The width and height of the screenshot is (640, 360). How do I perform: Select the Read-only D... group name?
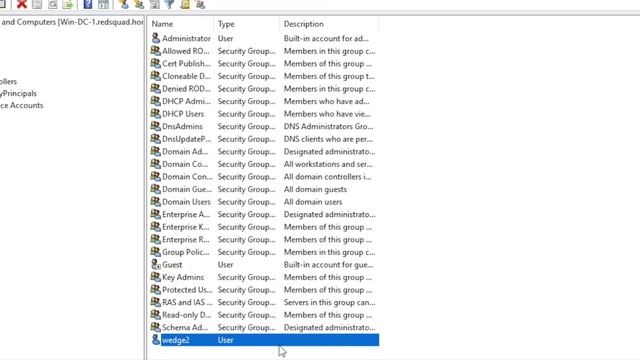(187, 315)
